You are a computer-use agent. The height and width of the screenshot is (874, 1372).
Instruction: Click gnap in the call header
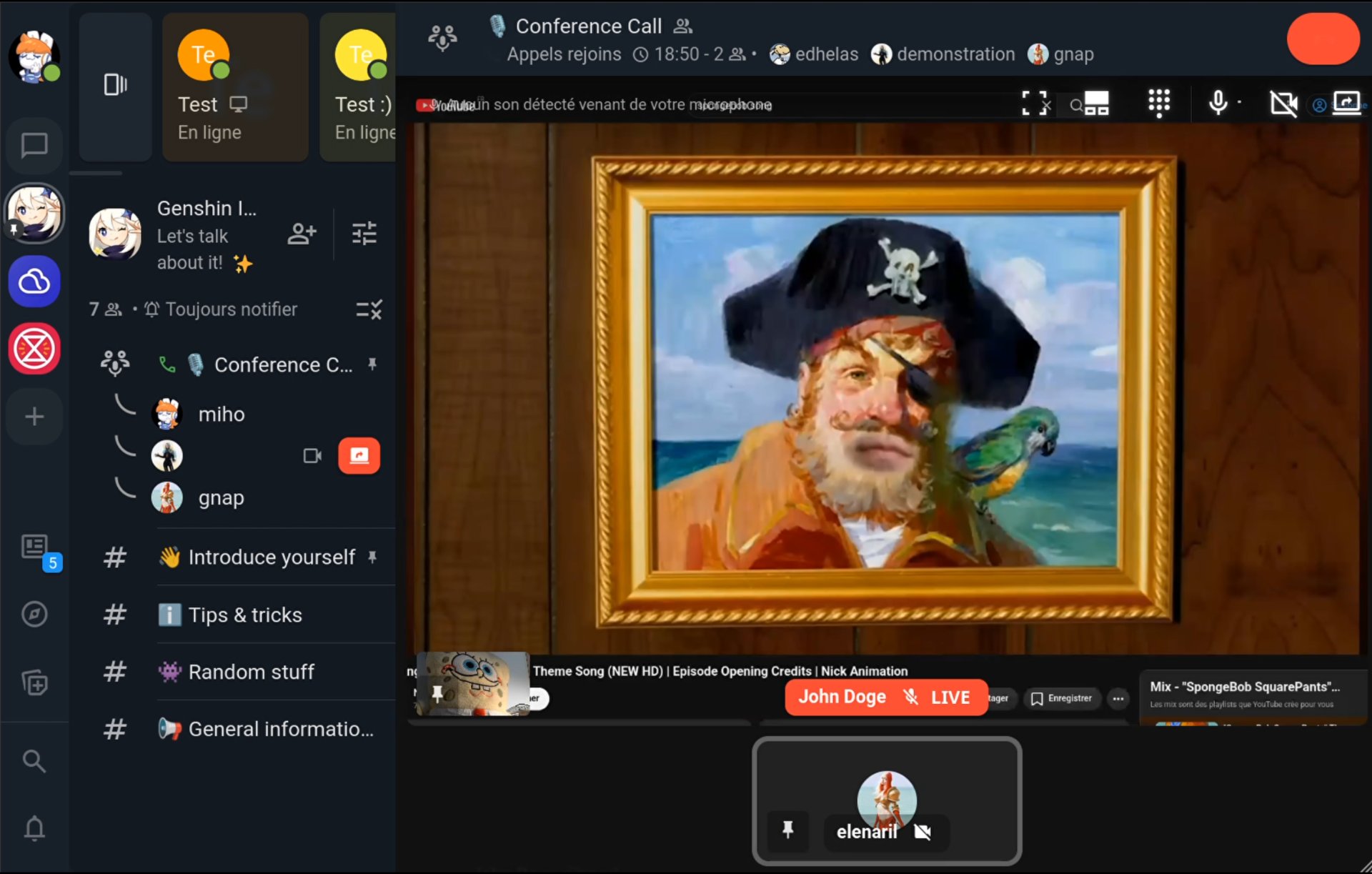[x=1060, y=54]
